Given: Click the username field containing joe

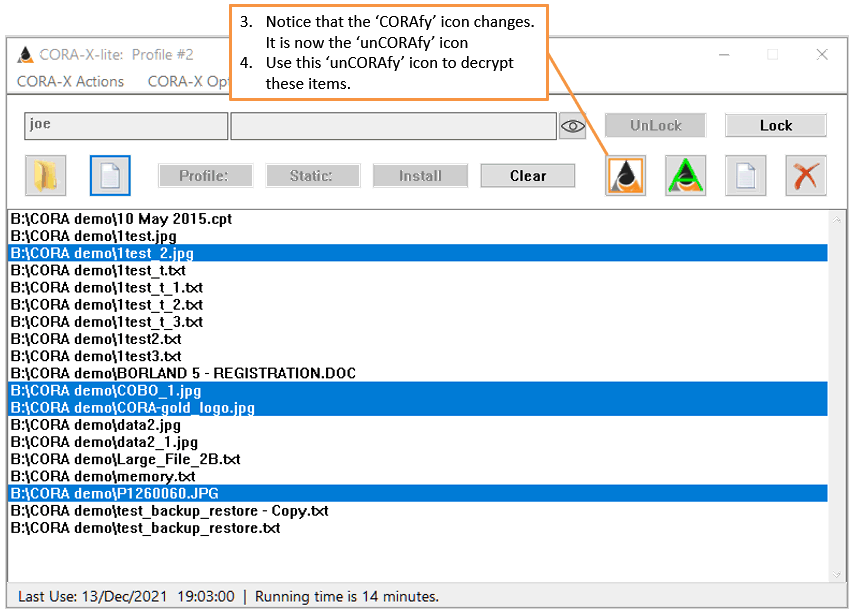Looking at the screenshot, I should point(126,126).
